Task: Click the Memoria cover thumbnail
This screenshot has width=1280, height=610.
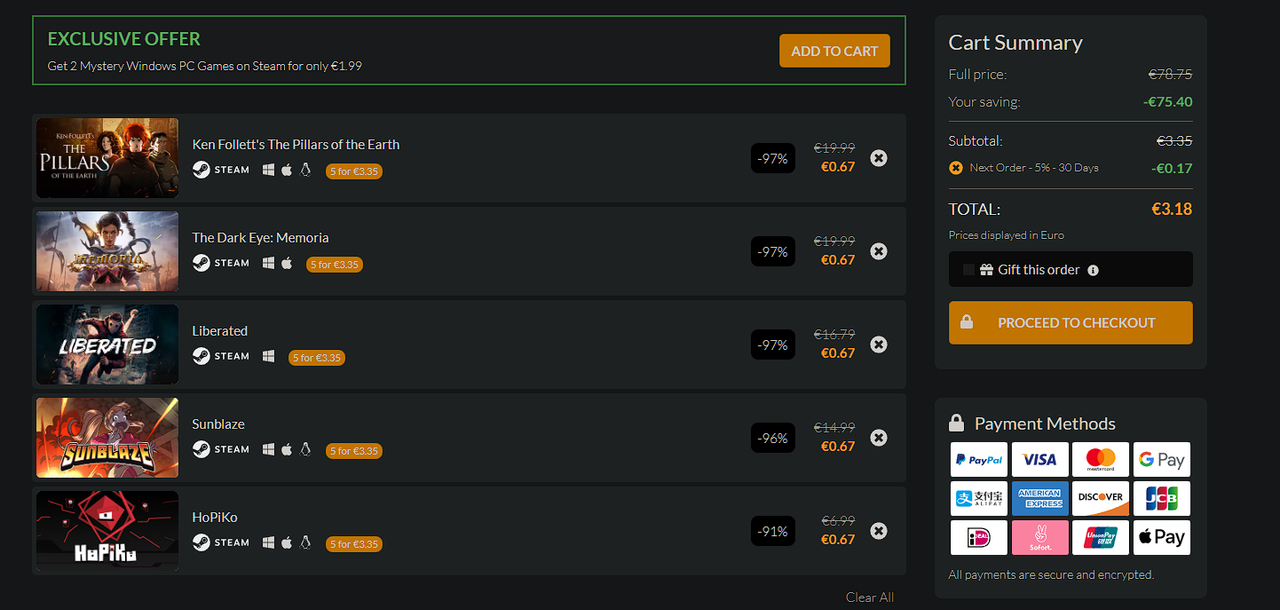Action: (x=107, y=251)
